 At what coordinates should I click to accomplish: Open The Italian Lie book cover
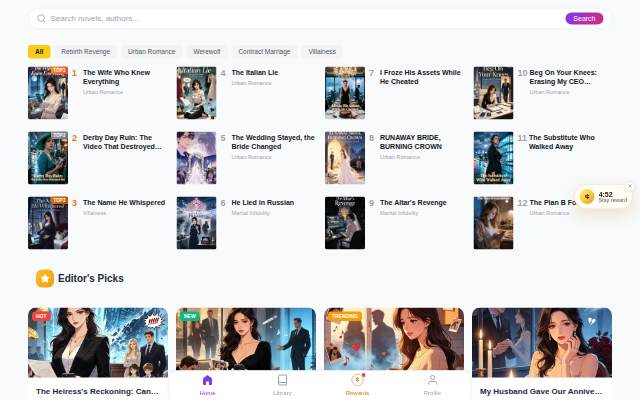[196, 93]
